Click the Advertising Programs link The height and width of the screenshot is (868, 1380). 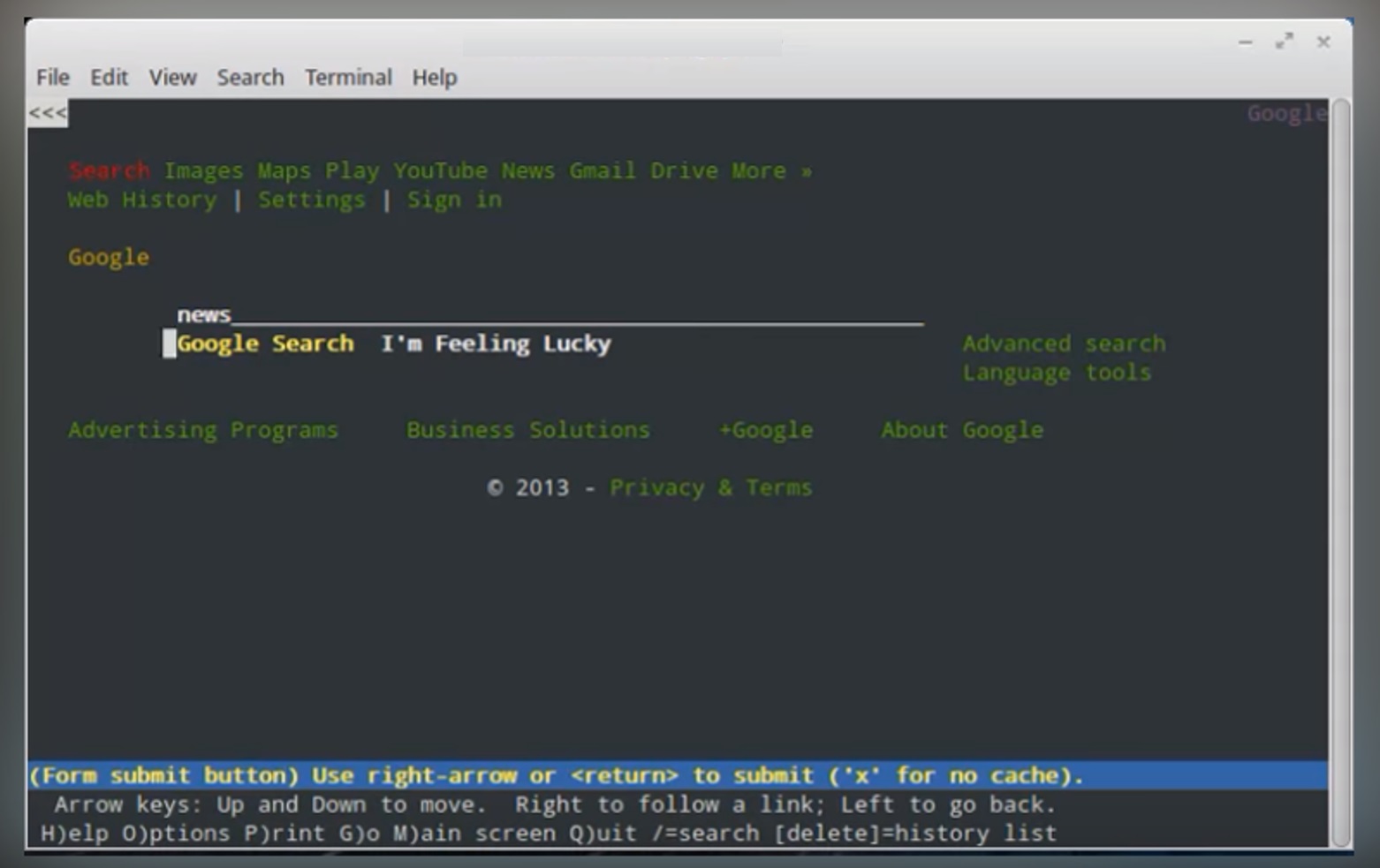[202, 430]
